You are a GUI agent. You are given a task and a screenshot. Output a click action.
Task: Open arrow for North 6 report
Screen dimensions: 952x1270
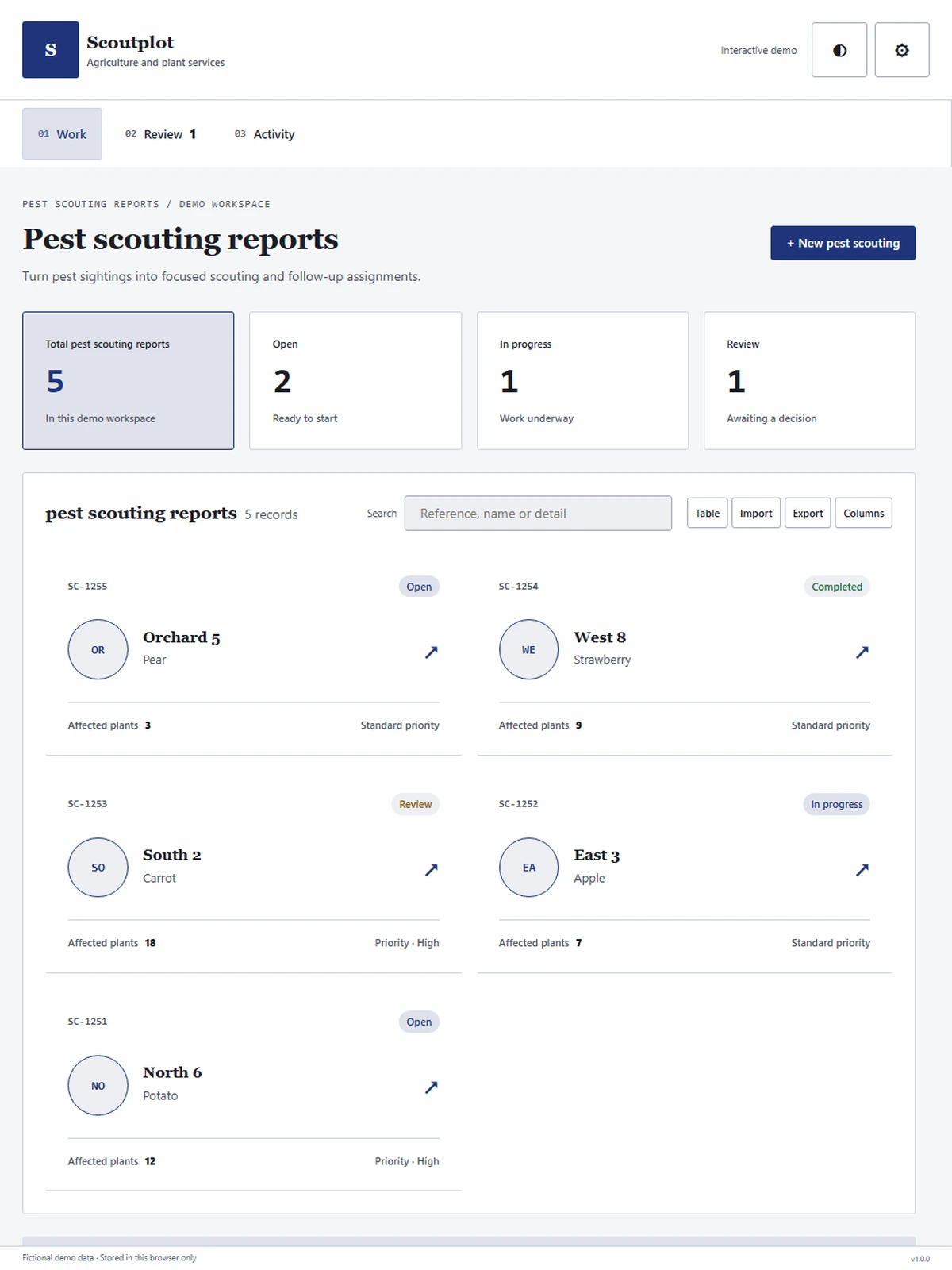point(431,1087)
